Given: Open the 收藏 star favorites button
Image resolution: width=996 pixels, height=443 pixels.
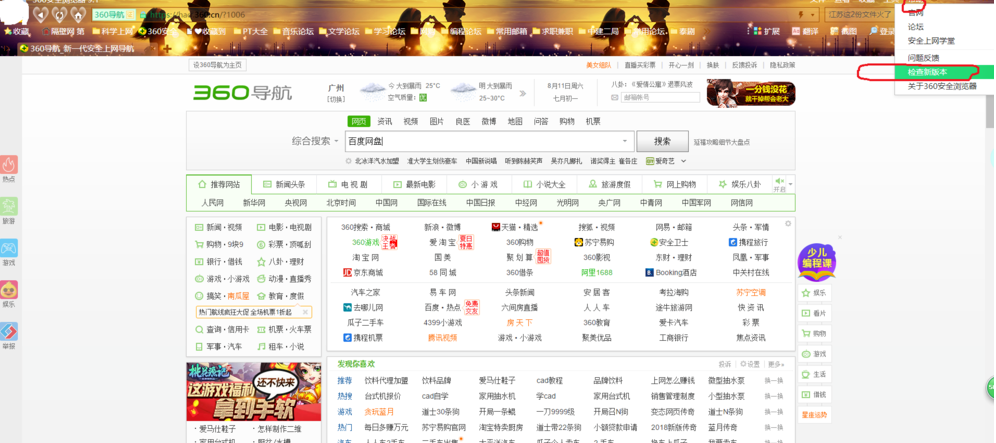Looking at the screenshot, I should click(x=17, y=31).
